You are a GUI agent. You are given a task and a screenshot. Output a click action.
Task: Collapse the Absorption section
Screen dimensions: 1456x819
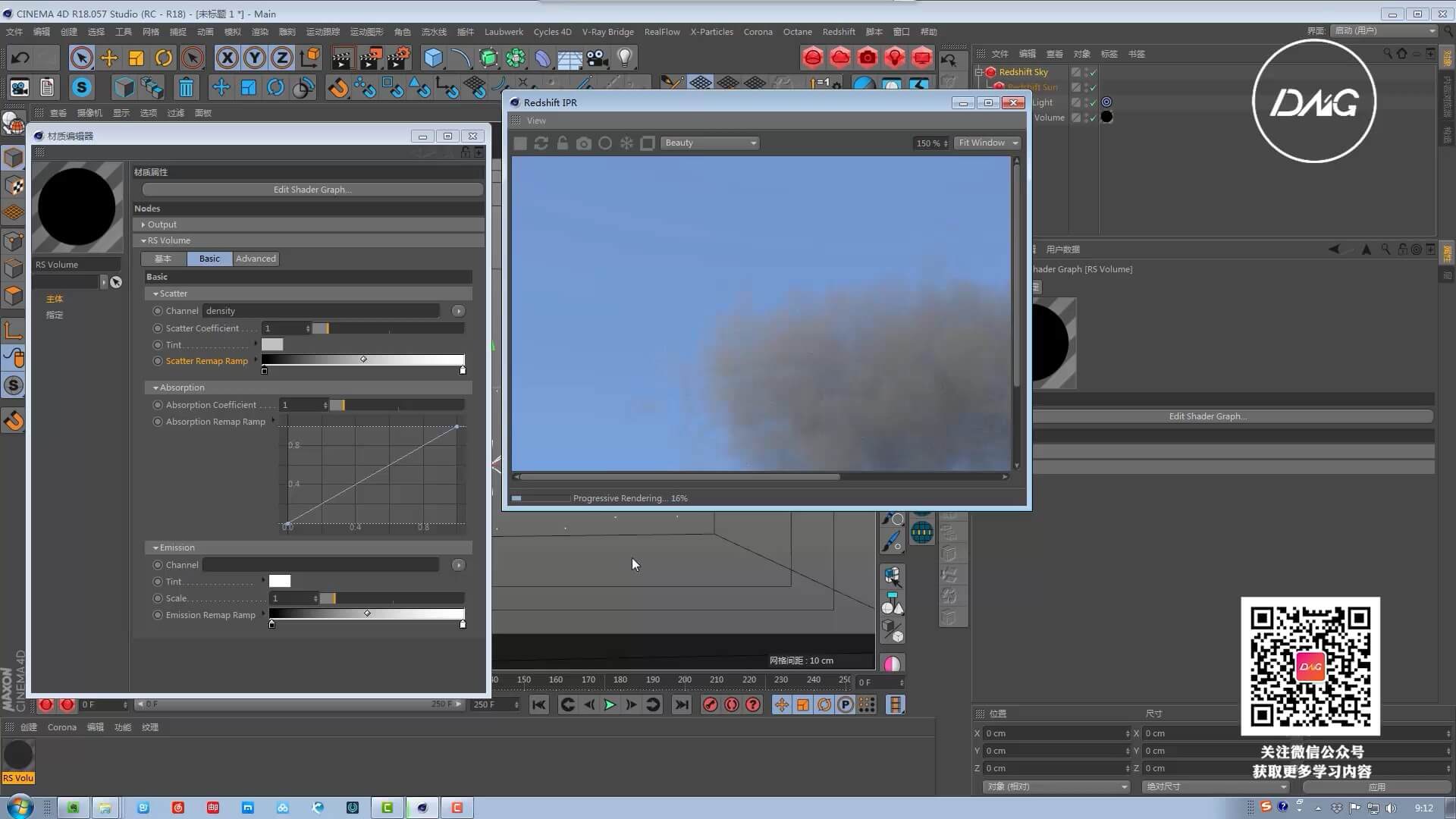coord(155,388)
